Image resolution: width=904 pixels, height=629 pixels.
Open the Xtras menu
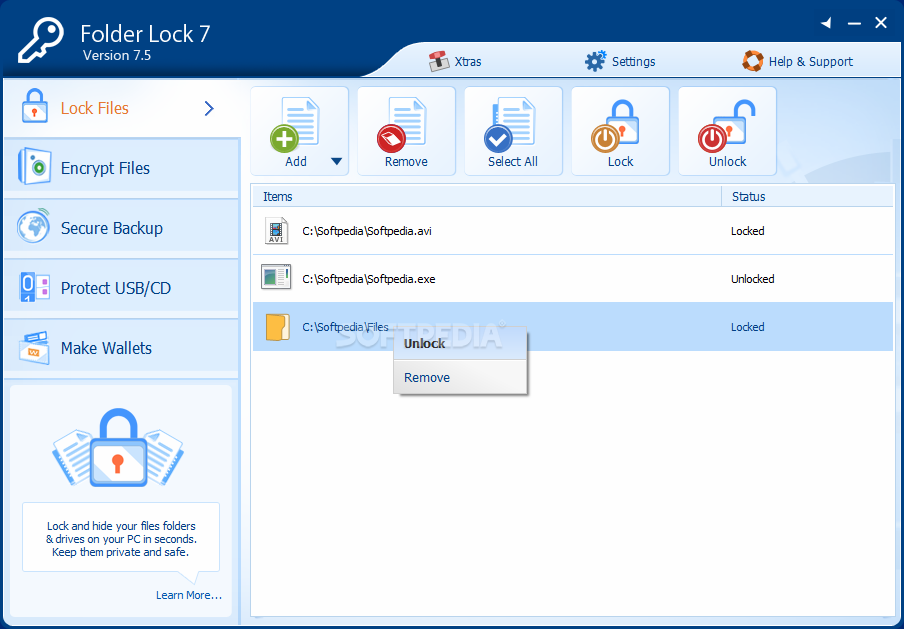[455, 61]
